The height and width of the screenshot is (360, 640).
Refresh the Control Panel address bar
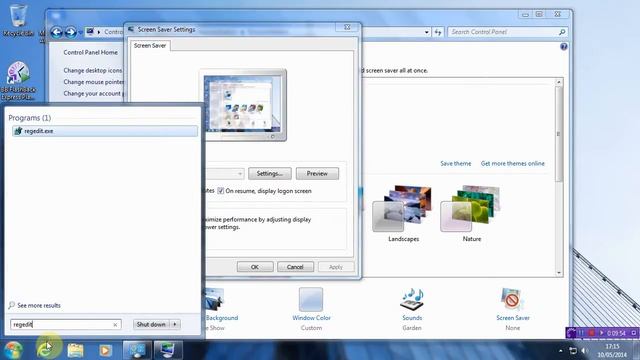438,32
